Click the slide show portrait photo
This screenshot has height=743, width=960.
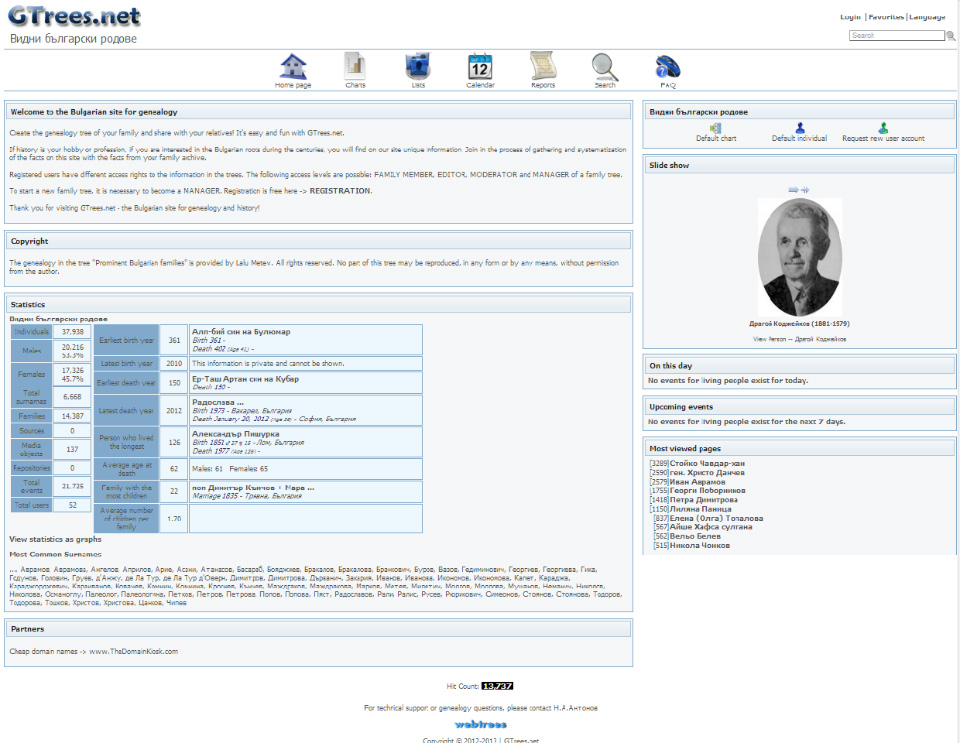click(799, 258)
